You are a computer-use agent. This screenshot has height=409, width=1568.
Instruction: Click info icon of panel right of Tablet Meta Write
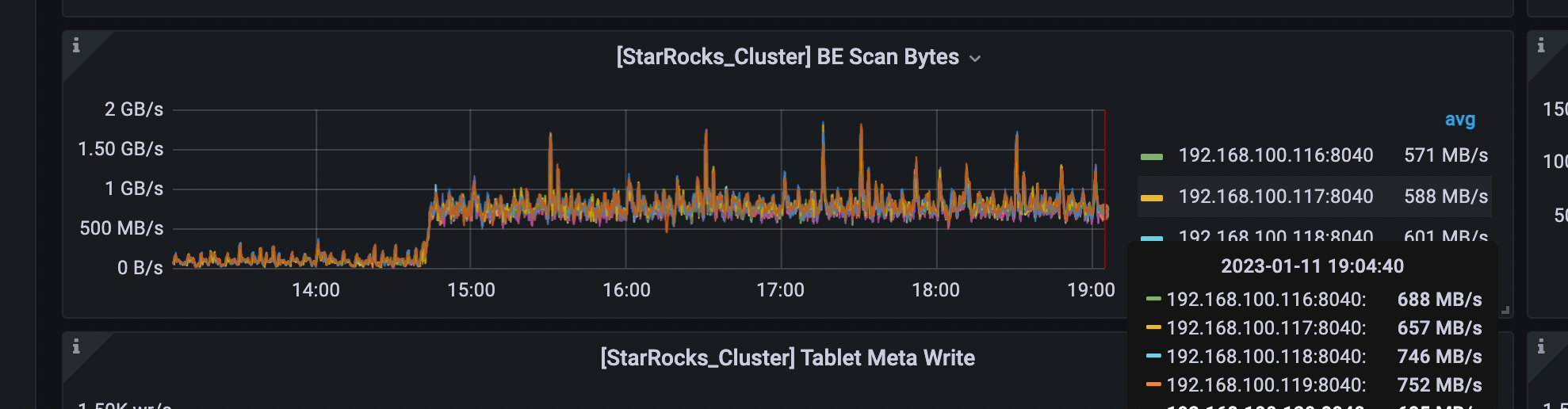pyautogui.click(x=1541, y=346)
